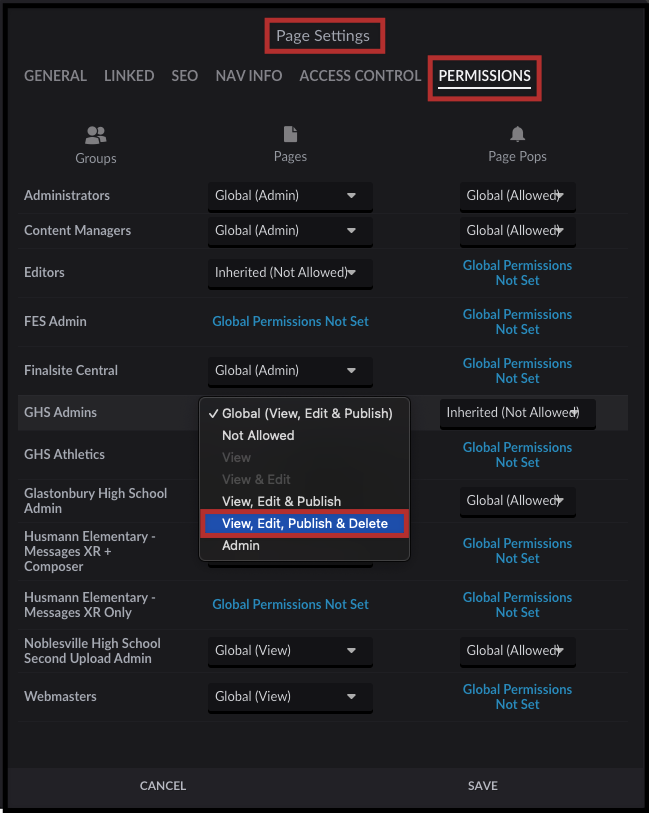The width and height of the screenshot is (649, 813).
Task: Select View, Edit, Publish & Delete option
Action: [x=305, y=524]
